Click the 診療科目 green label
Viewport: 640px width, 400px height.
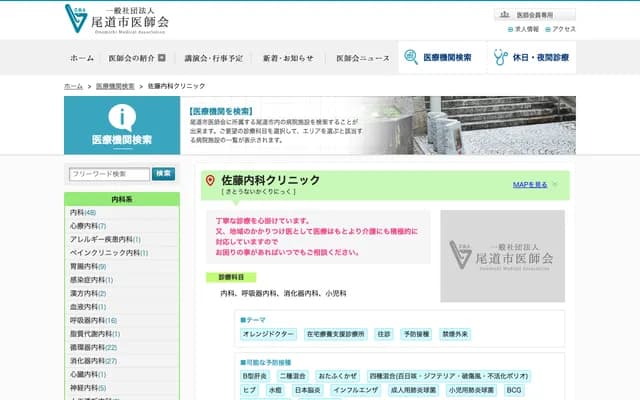tap(231, 278)
